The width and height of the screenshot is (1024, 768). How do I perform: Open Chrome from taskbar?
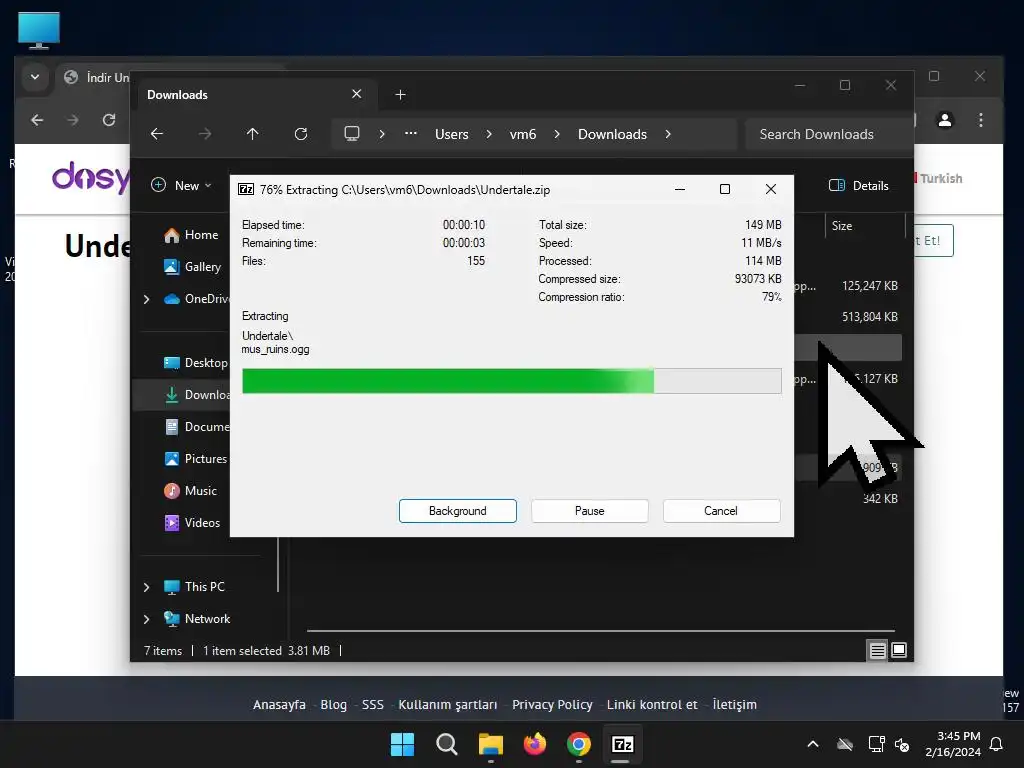click(x=579, y=744)
